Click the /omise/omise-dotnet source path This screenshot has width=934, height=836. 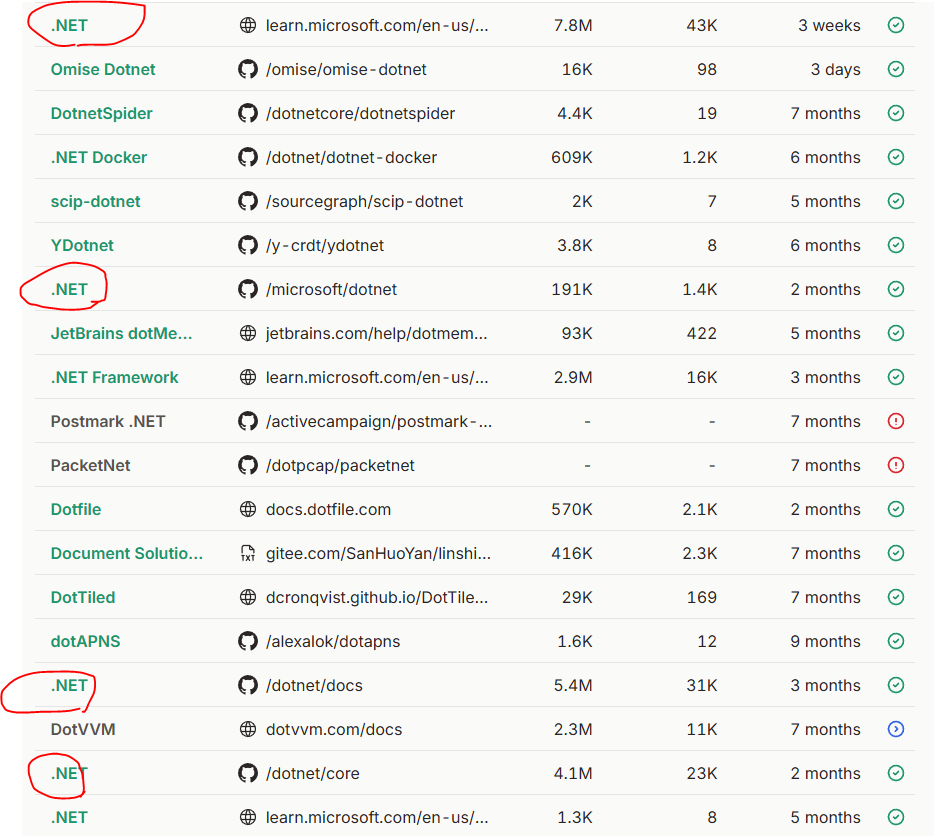tap(346, 70)
